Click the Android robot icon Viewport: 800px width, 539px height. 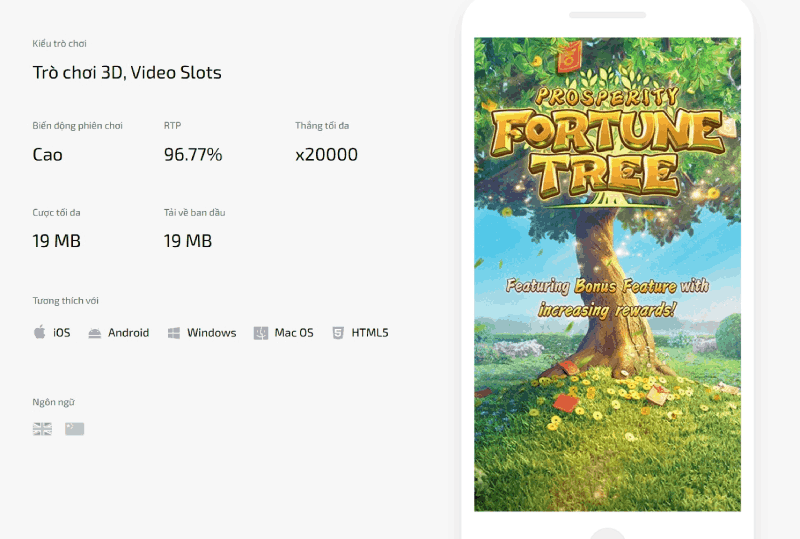pyautogui.click(x=95, y=333)
